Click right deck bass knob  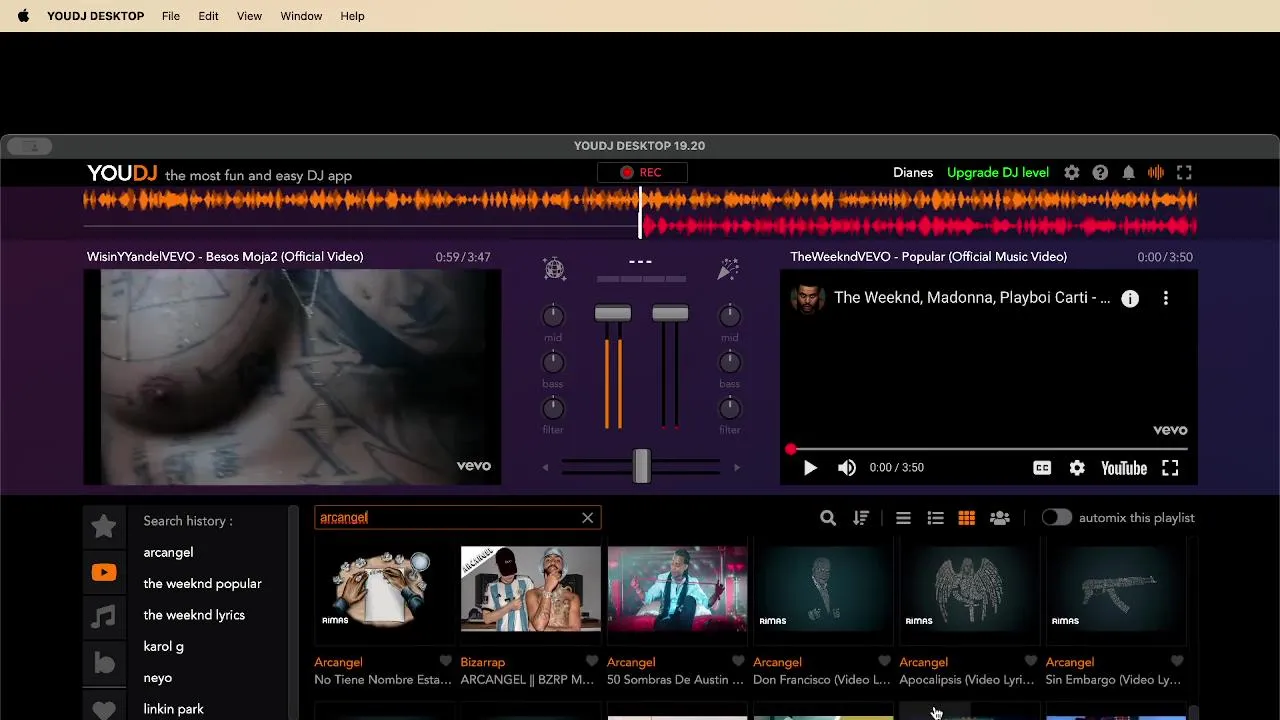(x=730, y=362)
